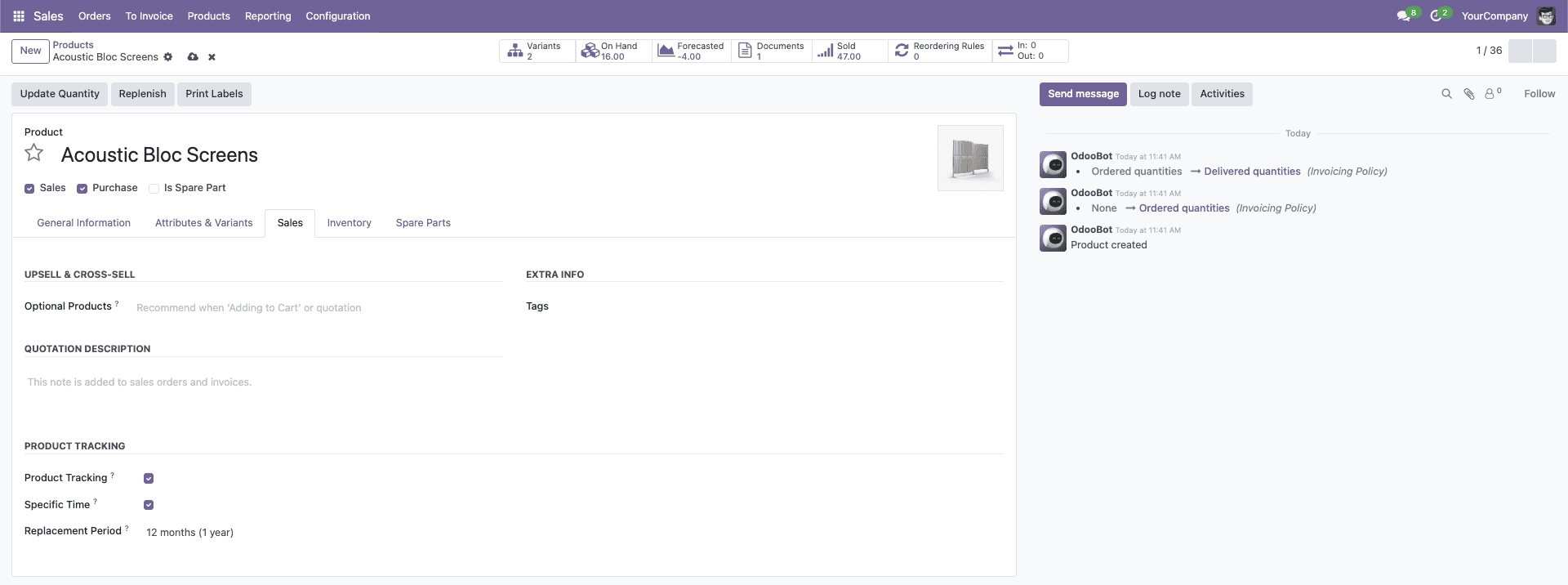Open Sold units stat button
1568x585 pixels.
[x=849, y=51]
